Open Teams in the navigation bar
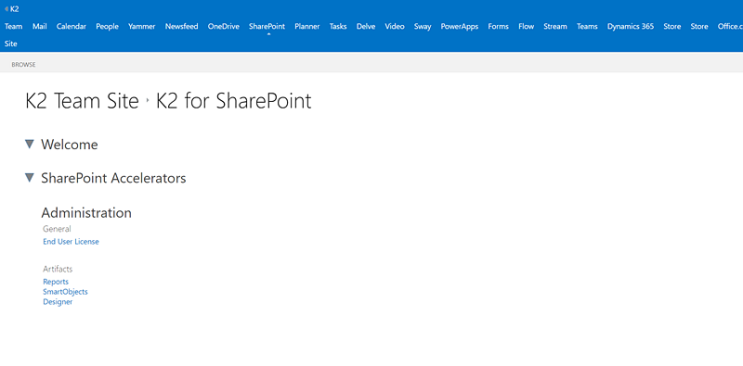Viewport: 743px width, 366px height. [x=587, y=27]
